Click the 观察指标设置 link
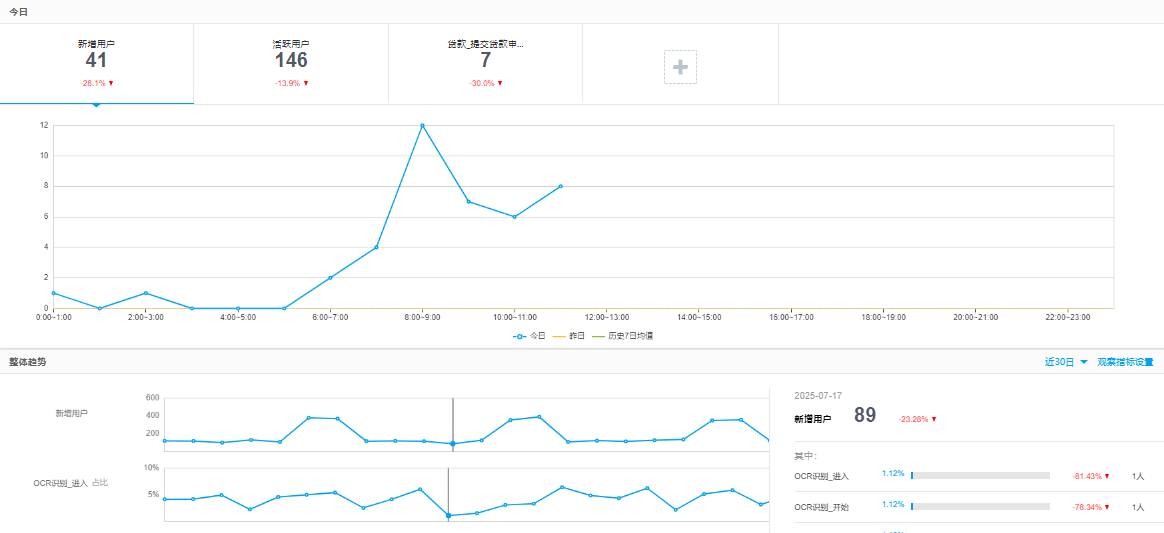 1125,362
